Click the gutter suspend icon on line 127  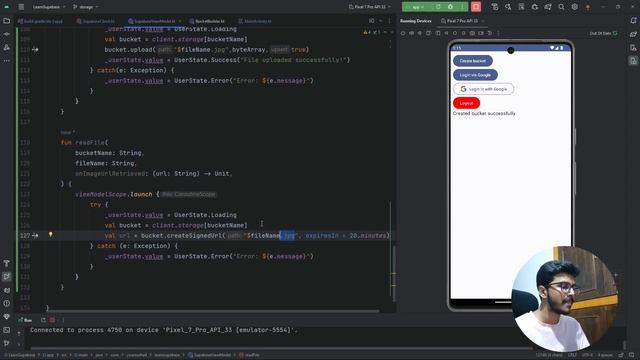tap(36, 236)
